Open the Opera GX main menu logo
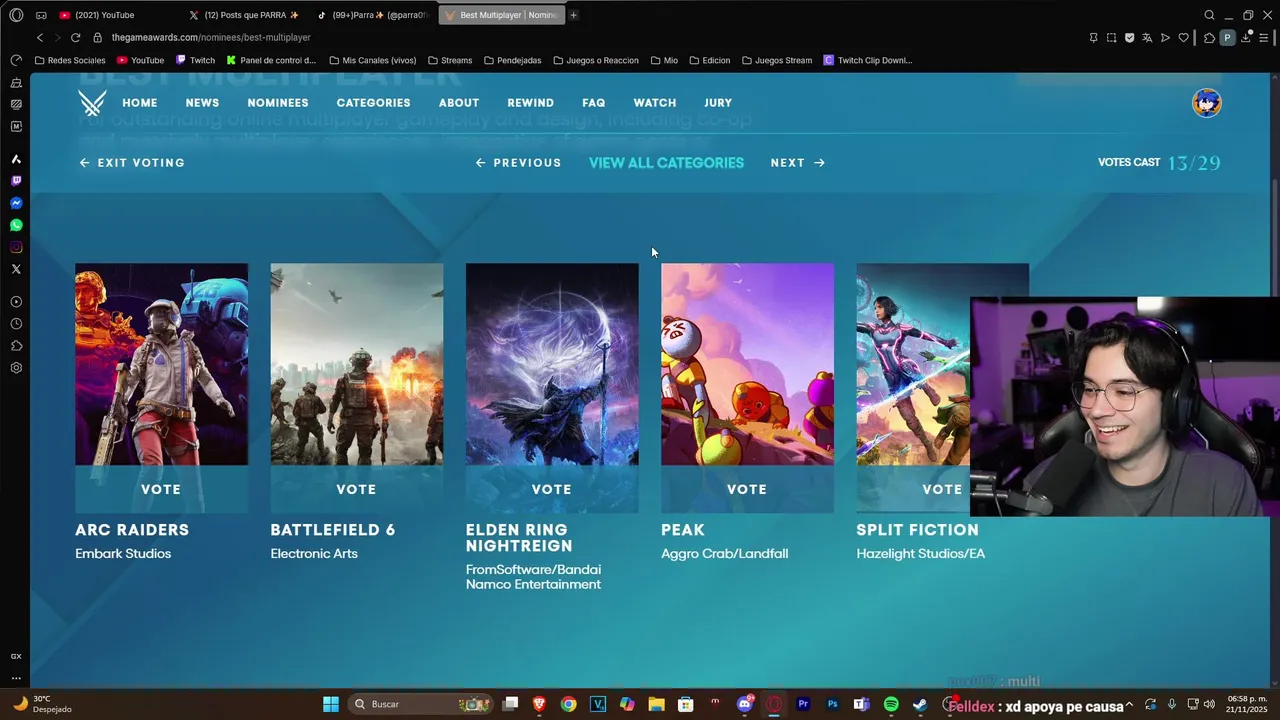The image size is (1280, 720). pyautogui.click(x=16, y=15)
